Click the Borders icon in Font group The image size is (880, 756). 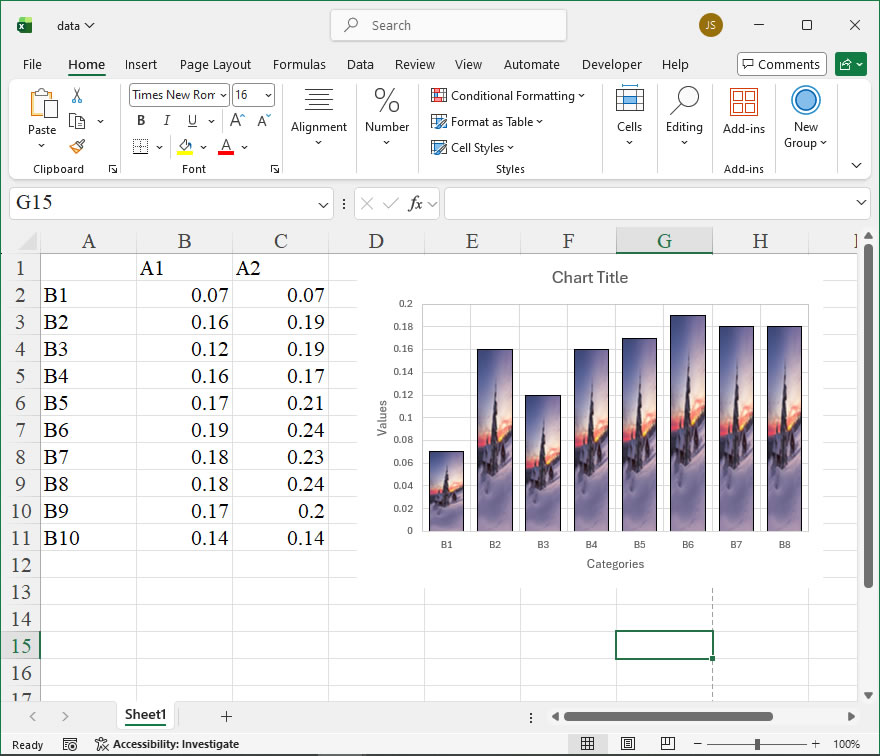pyautogui.click(x=140, y=147)
